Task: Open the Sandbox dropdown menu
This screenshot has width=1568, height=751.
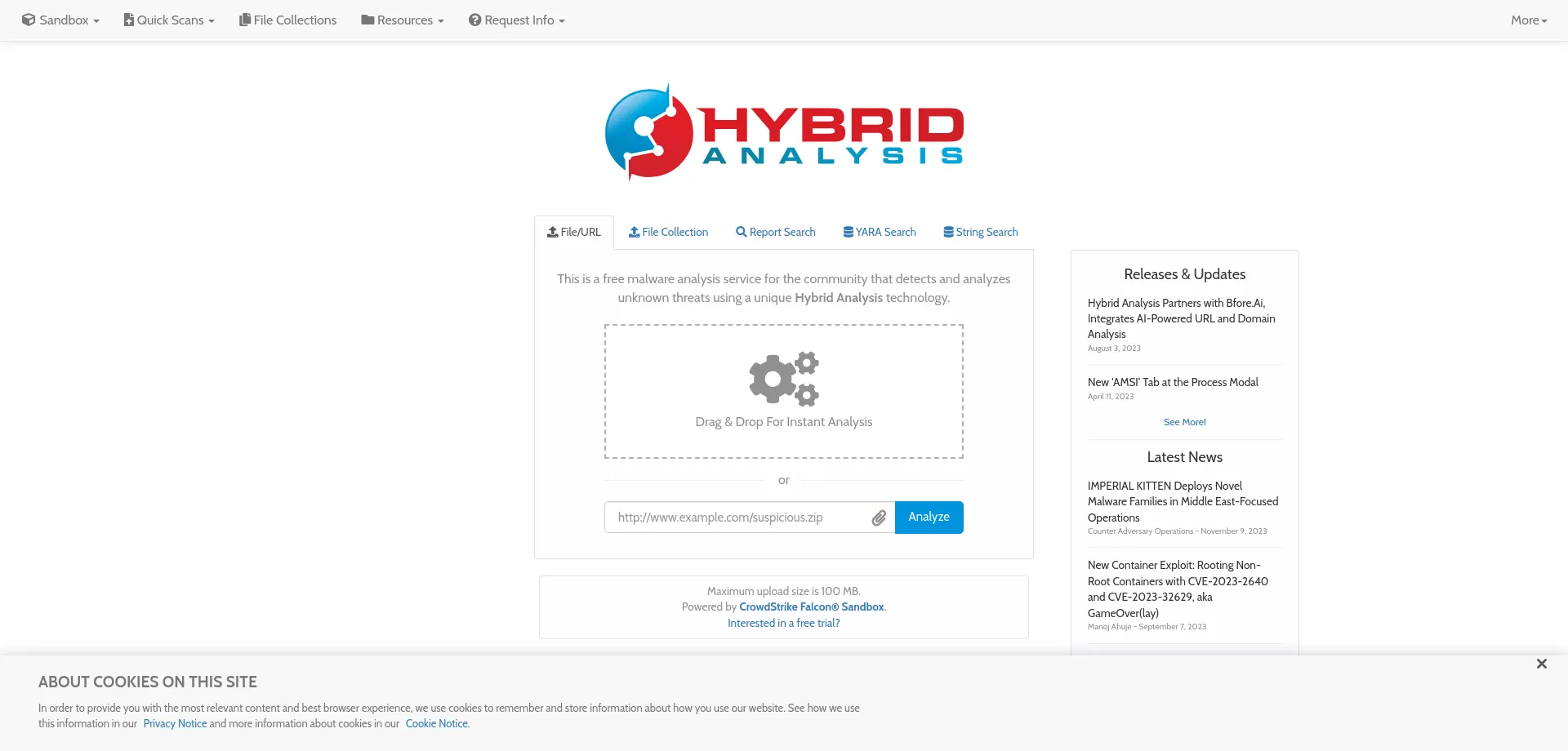Action: 61,20
